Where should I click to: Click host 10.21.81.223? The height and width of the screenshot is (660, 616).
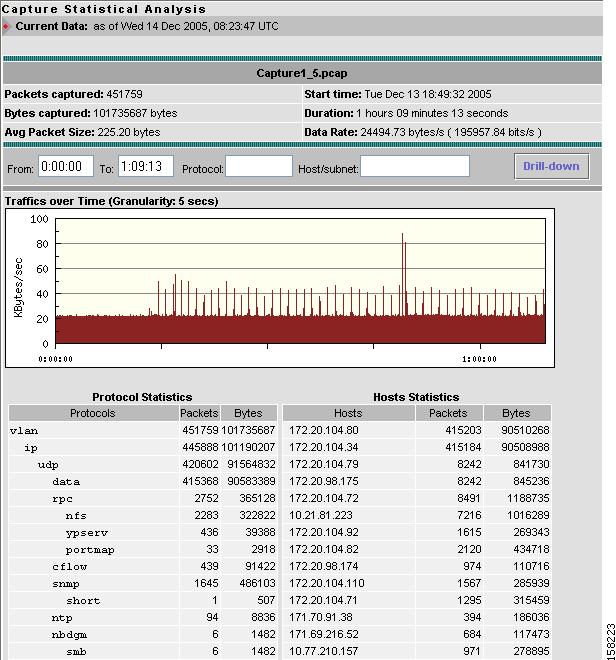pos(321,515)
